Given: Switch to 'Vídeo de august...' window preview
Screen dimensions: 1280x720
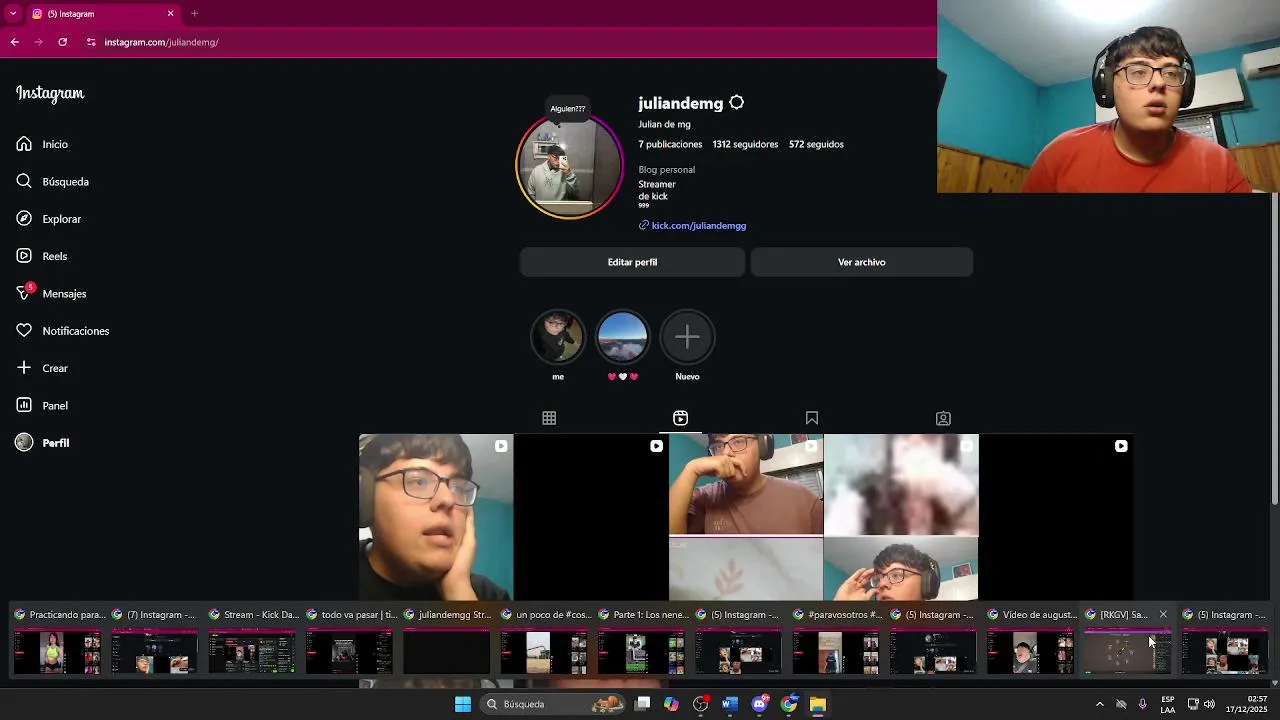Looking at the screenshot, I should point(1031,643).
